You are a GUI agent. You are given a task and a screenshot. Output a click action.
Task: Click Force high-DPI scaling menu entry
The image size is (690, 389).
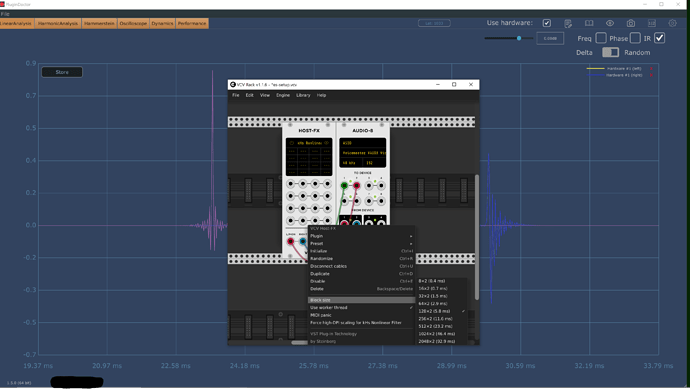361,323
